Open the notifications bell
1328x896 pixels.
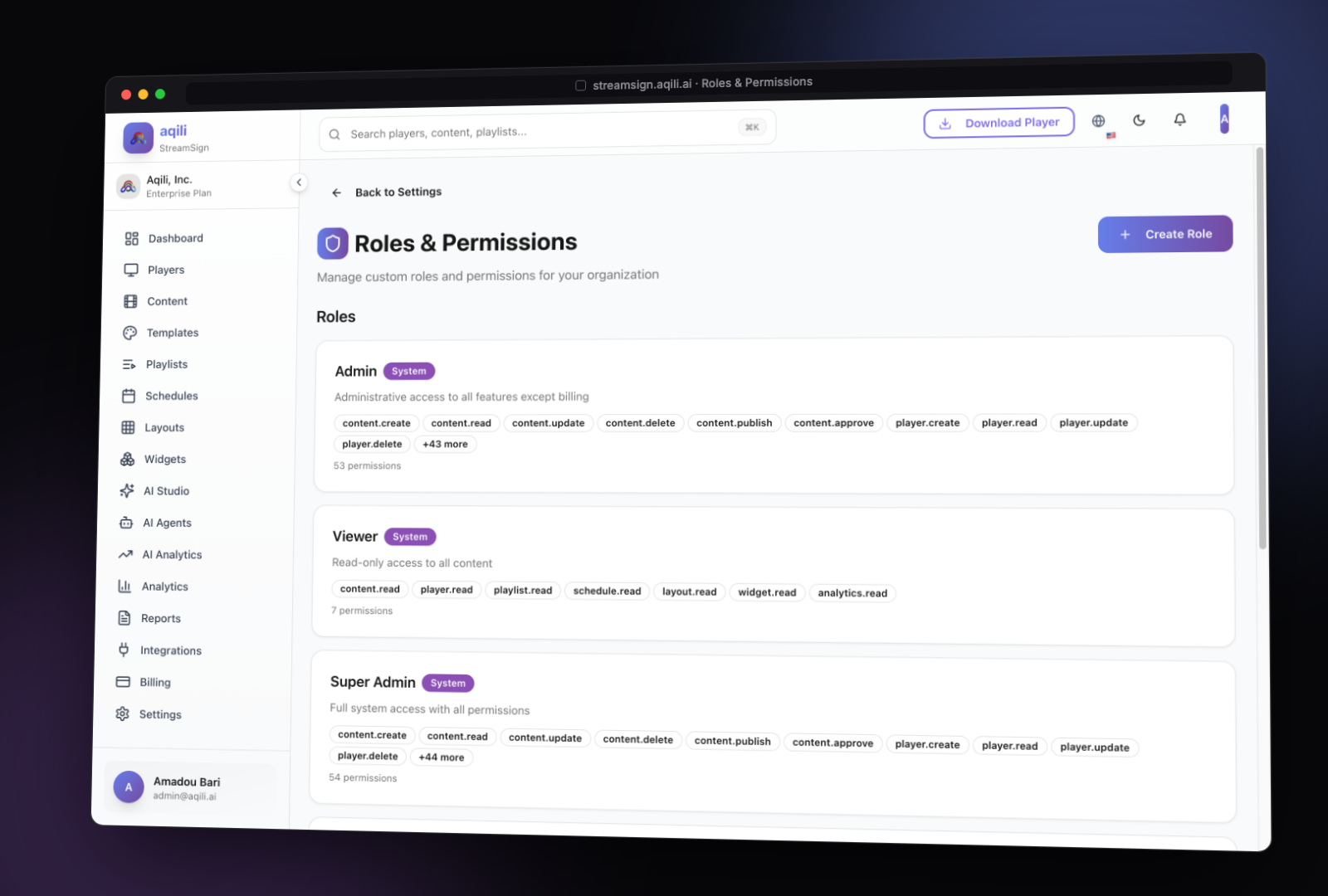[1179, 119]
